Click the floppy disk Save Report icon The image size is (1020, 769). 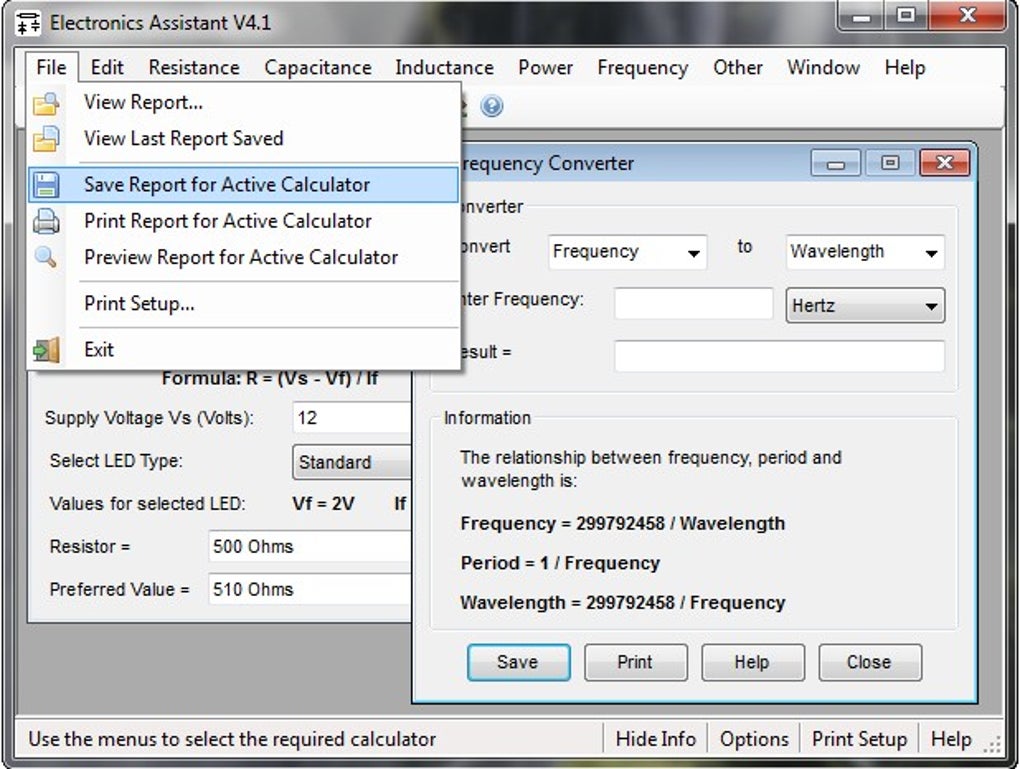tap(46, 185)
